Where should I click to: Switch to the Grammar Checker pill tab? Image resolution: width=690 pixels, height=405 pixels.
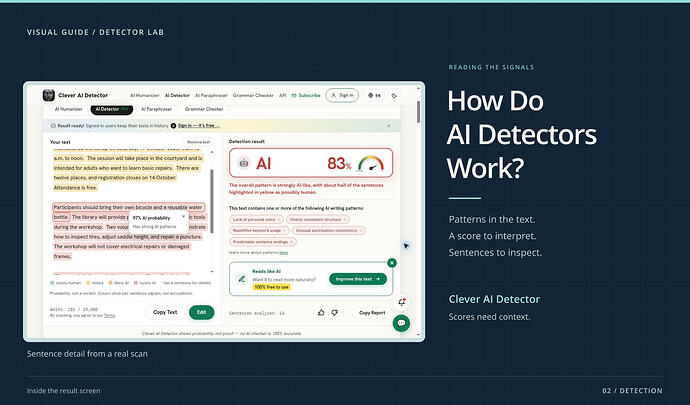pyautogui.click(x=204, y=109)
